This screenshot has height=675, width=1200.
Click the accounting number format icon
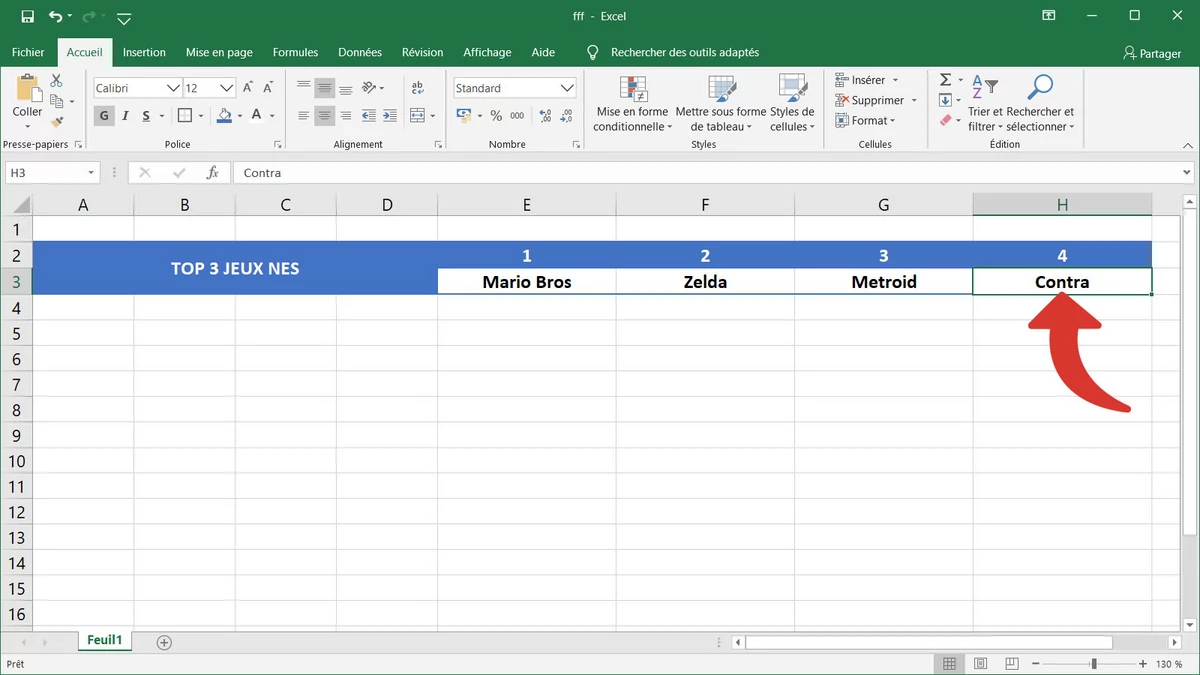[x=464, y=116]
